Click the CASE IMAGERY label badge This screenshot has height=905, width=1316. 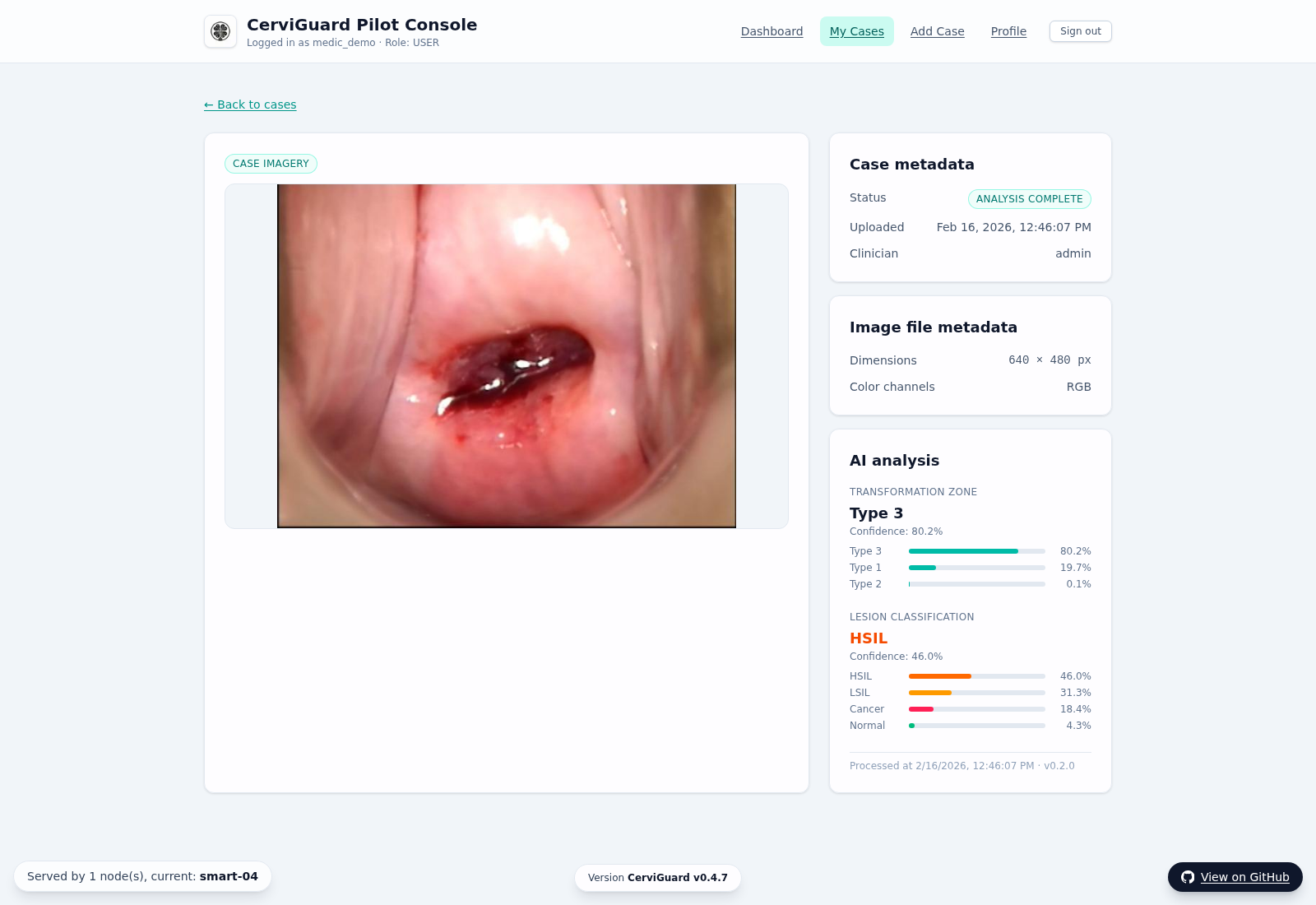click(271, 164)
